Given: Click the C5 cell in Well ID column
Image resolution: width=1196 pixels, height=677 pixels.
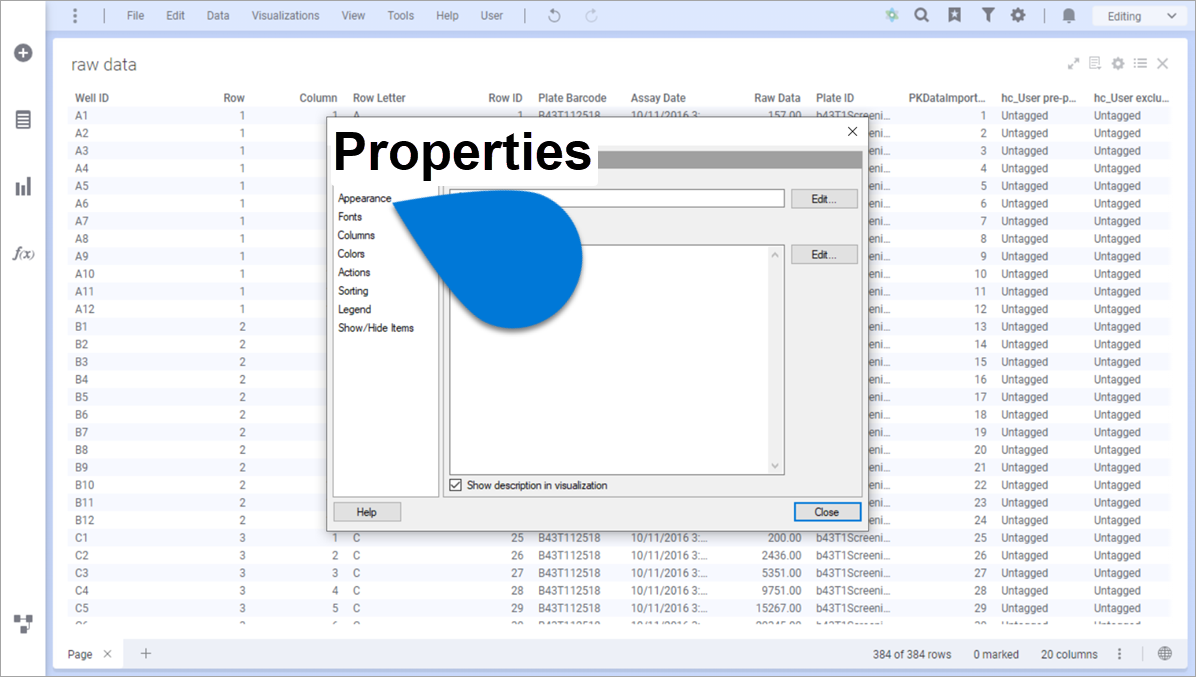Looking at the screenshot, I should click(x=82, y=608).
